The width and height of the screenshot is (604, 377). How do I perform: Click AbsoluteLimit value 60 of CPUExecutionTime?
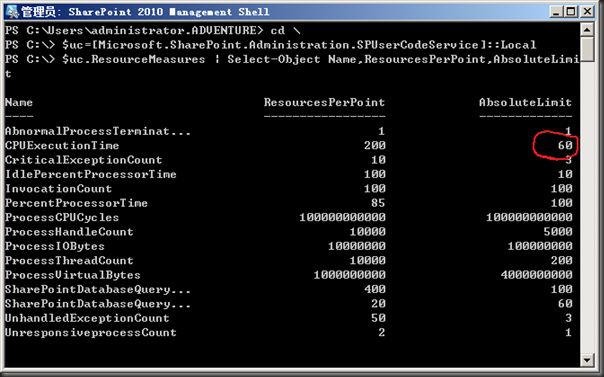565,146
